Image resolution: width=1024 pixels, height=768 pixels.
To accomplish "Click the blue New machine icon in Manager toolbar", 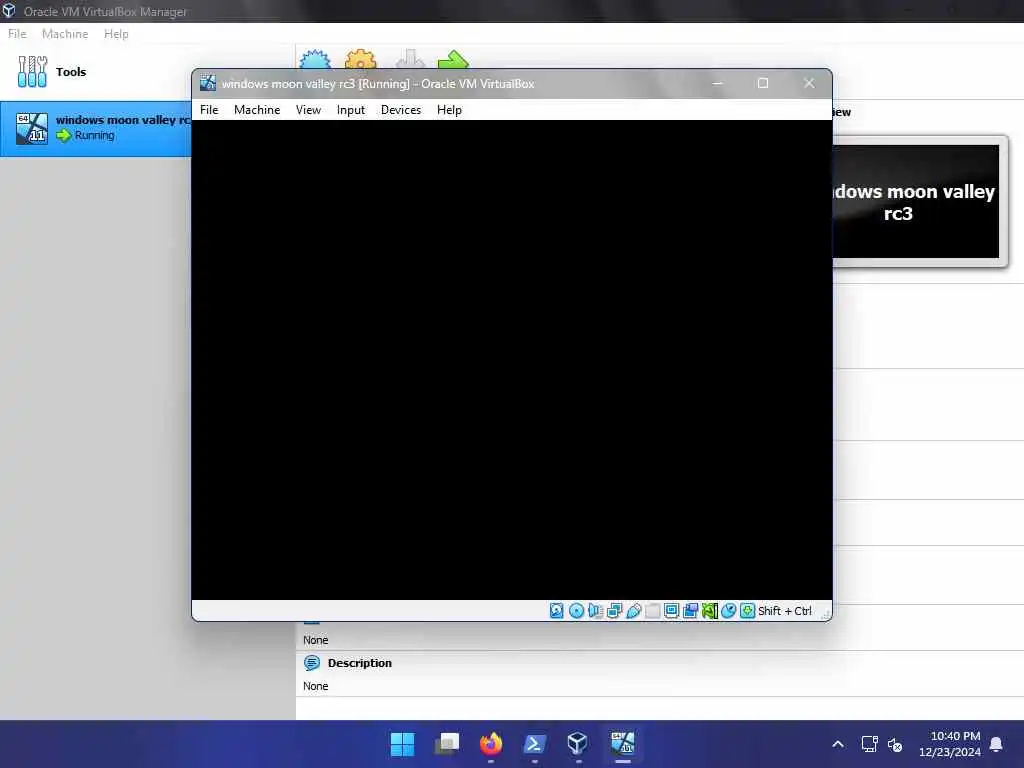I will pos(315,59).
